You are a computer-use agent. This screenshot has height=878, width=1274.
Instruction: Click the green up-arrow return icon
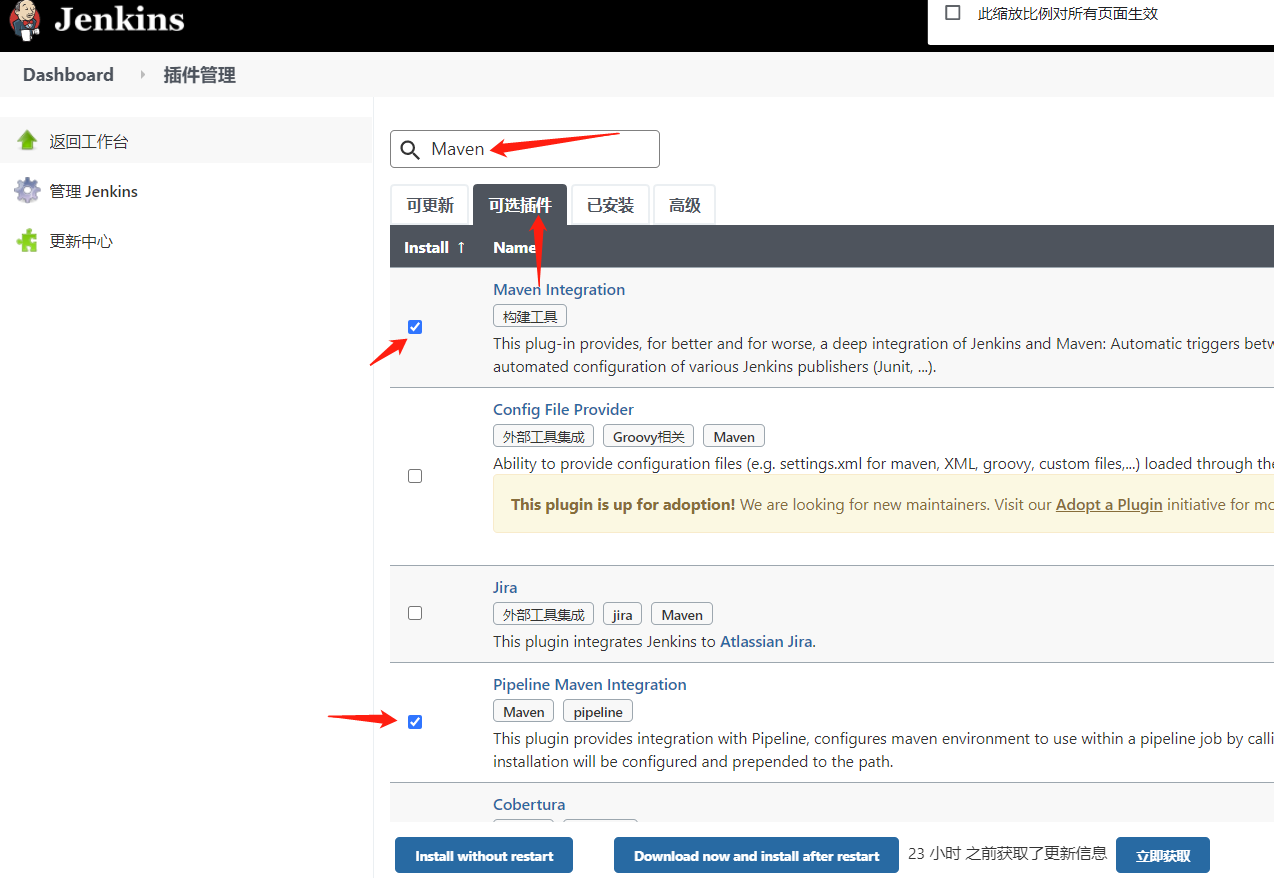click(27, 141)
